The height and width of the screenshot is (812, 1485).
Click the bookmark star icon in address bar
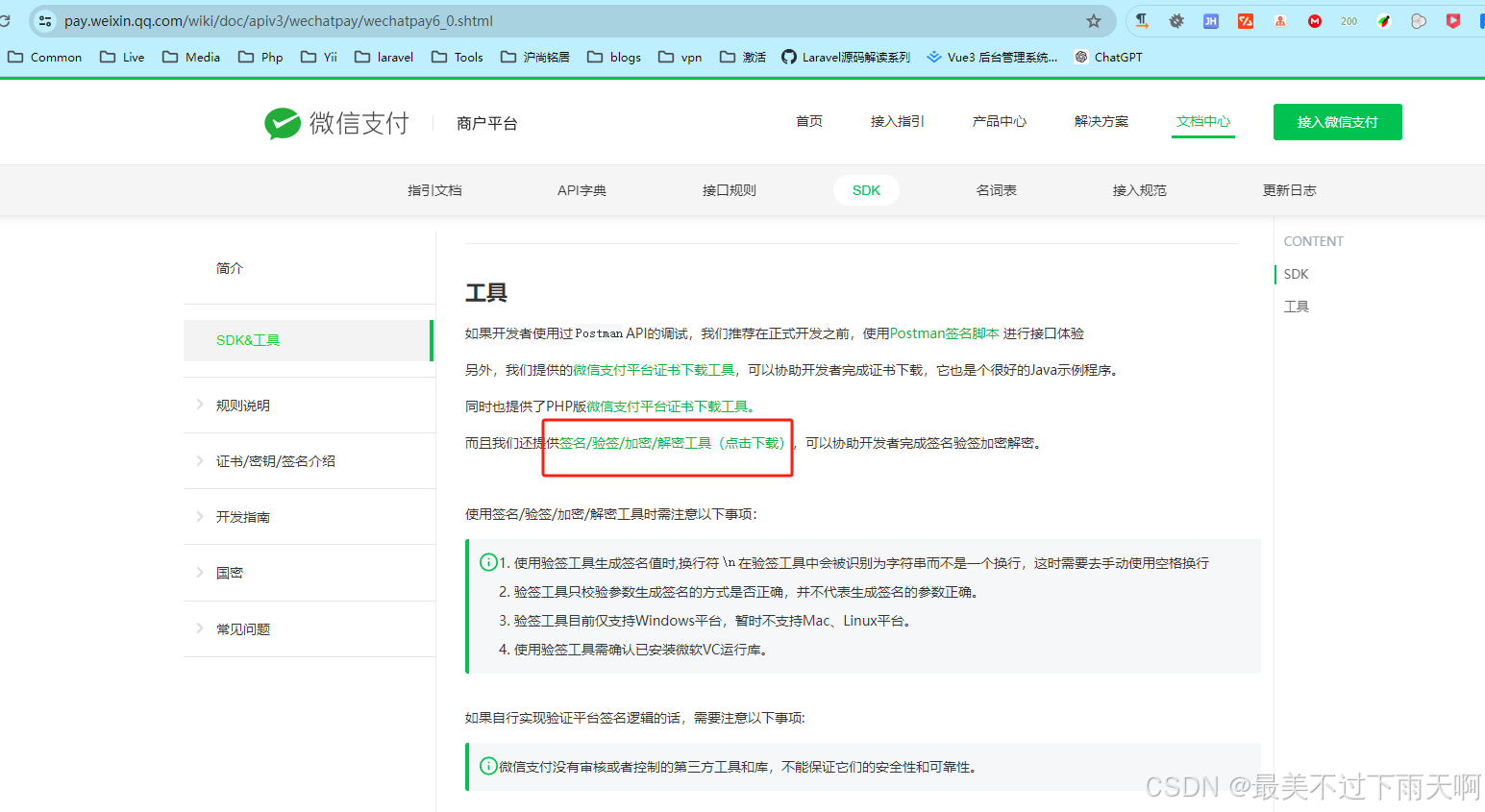[x=1093, y=21]
